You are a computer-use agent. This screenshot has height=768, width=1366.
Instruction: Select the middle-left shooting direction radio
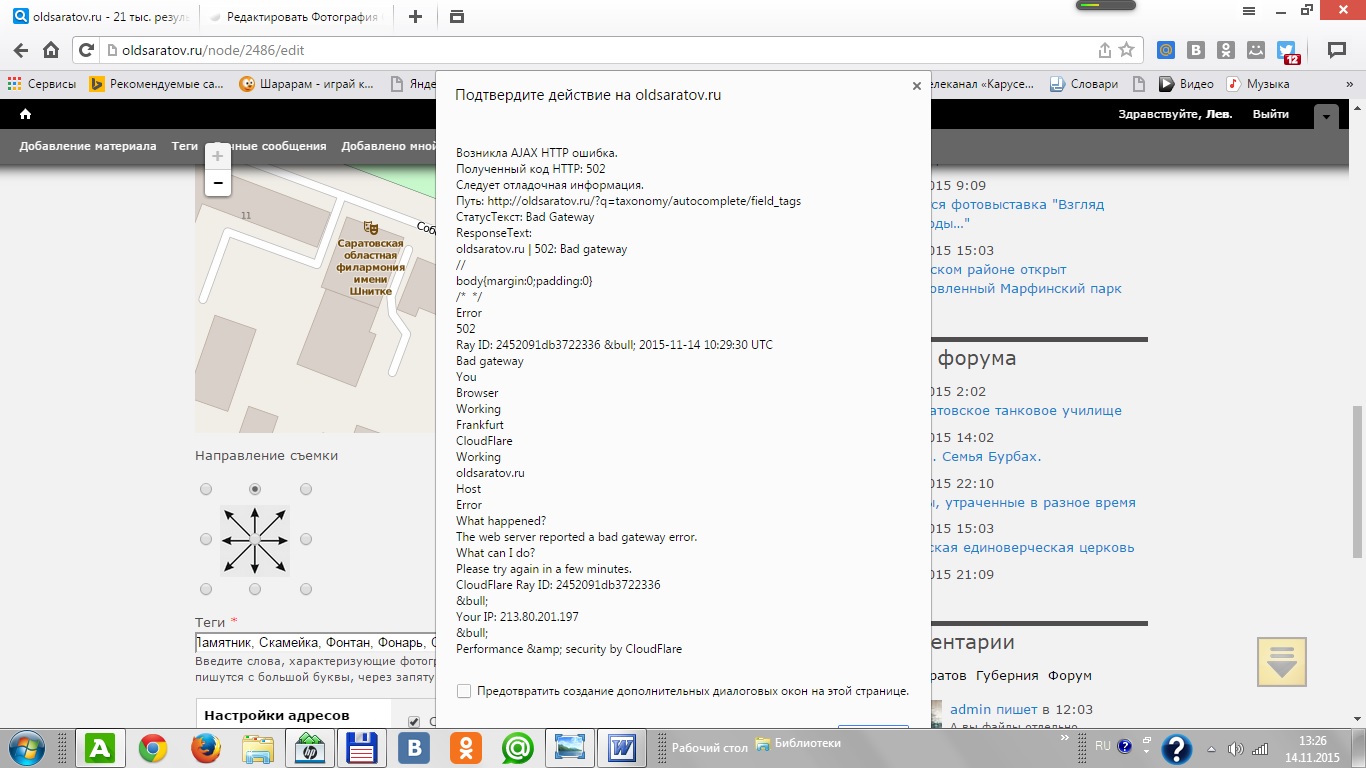pos(206,539)
